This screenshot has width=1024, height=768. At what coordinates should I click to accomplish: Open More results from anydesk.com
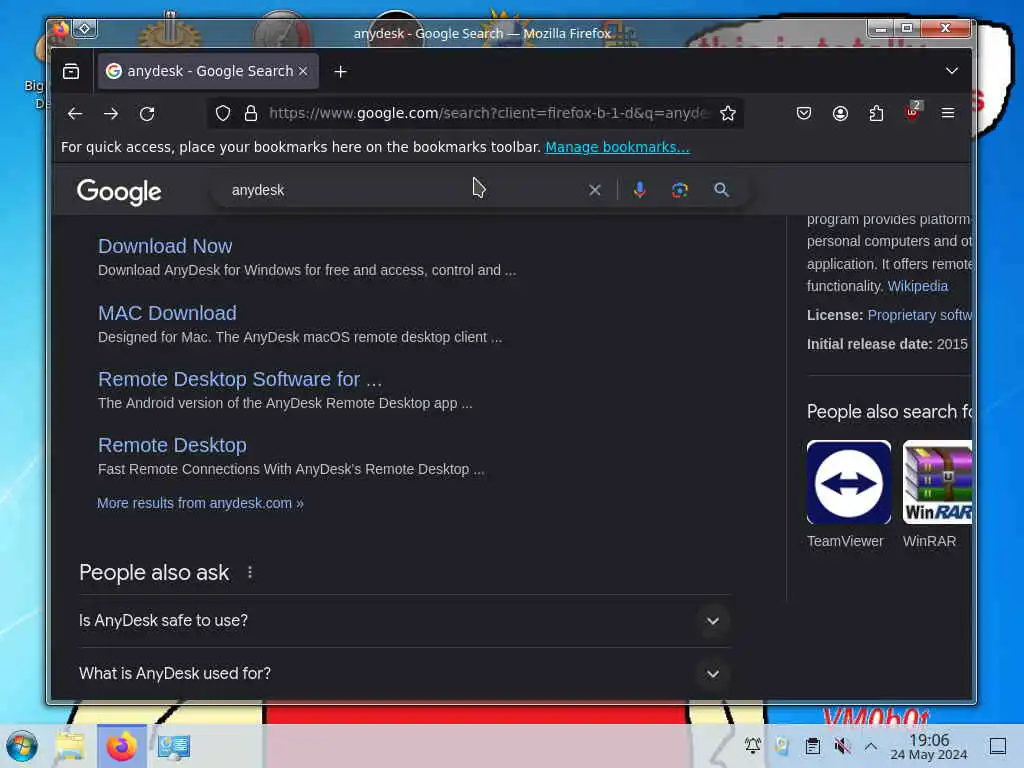pyautogui.click(x=200, y=504)
